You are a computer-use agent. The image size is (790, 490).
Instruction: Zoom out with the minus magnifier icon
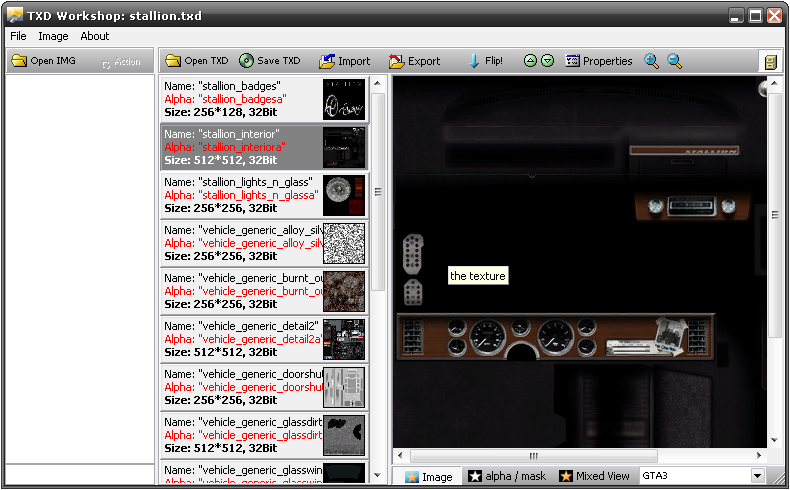click(675, 61)
